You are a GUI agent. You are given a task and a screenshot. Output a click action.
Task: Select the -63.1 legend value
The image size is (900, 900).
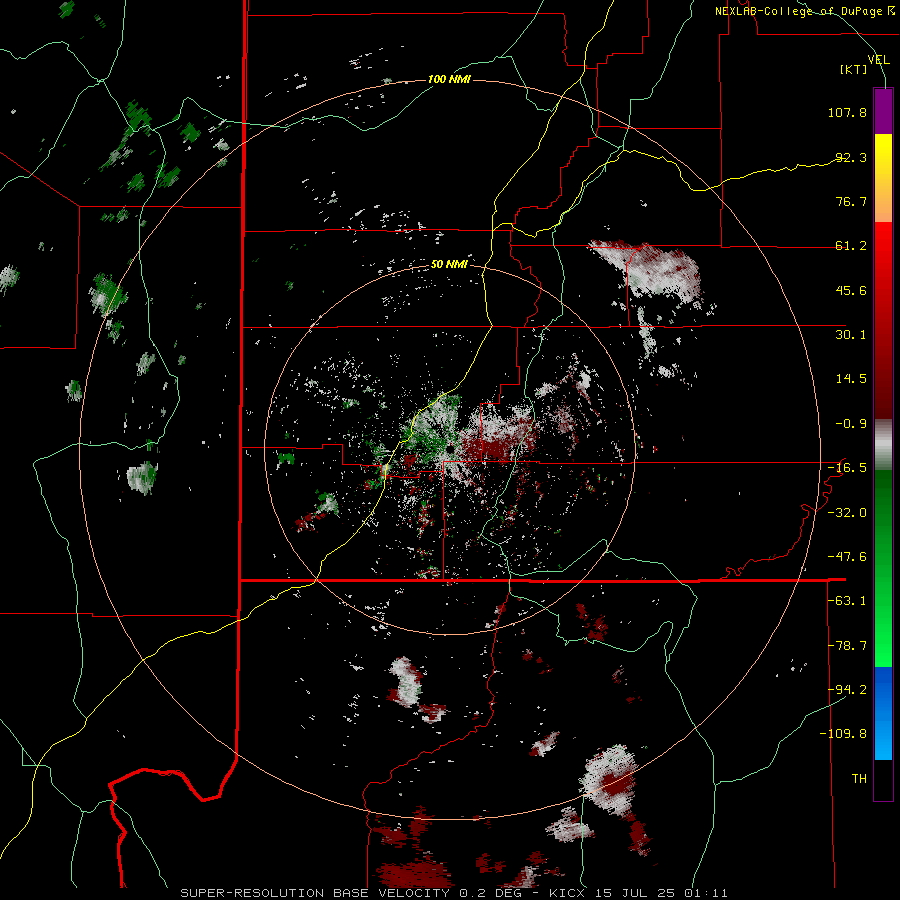847,601
